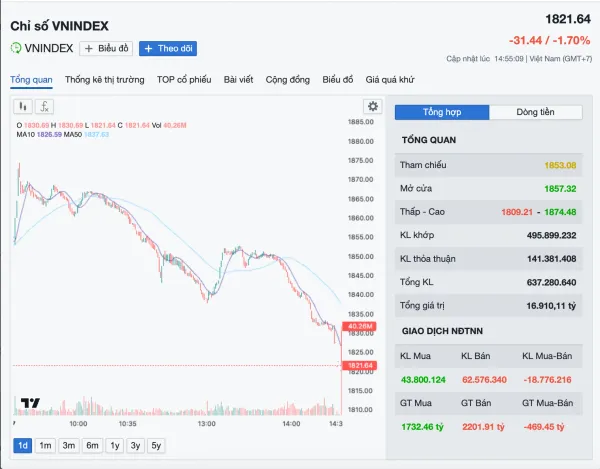Click KL Mua value 43.800.124
This screenshot has width=600, height=469.
point(423,380)
